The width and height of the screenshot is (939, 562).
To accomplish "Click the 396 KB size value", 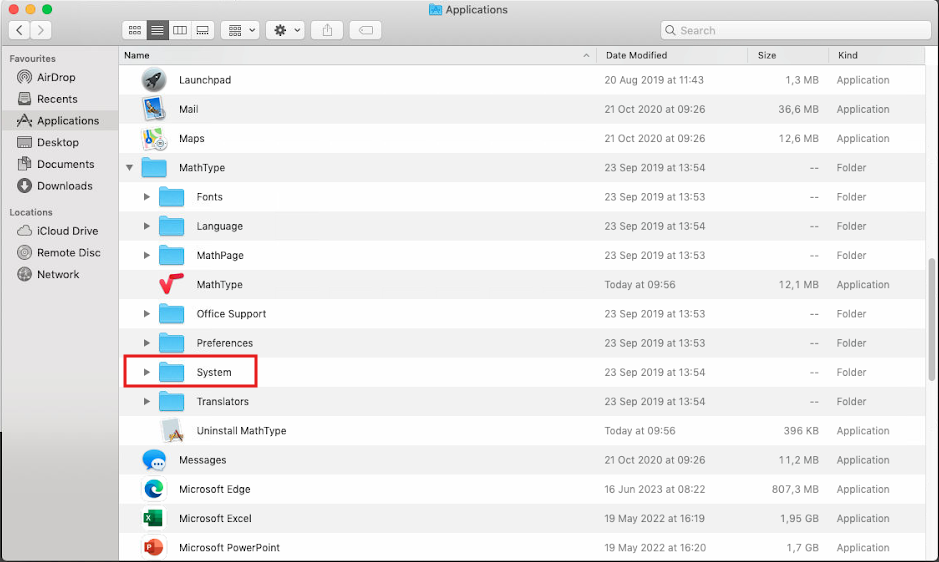I will click(801, 430).
